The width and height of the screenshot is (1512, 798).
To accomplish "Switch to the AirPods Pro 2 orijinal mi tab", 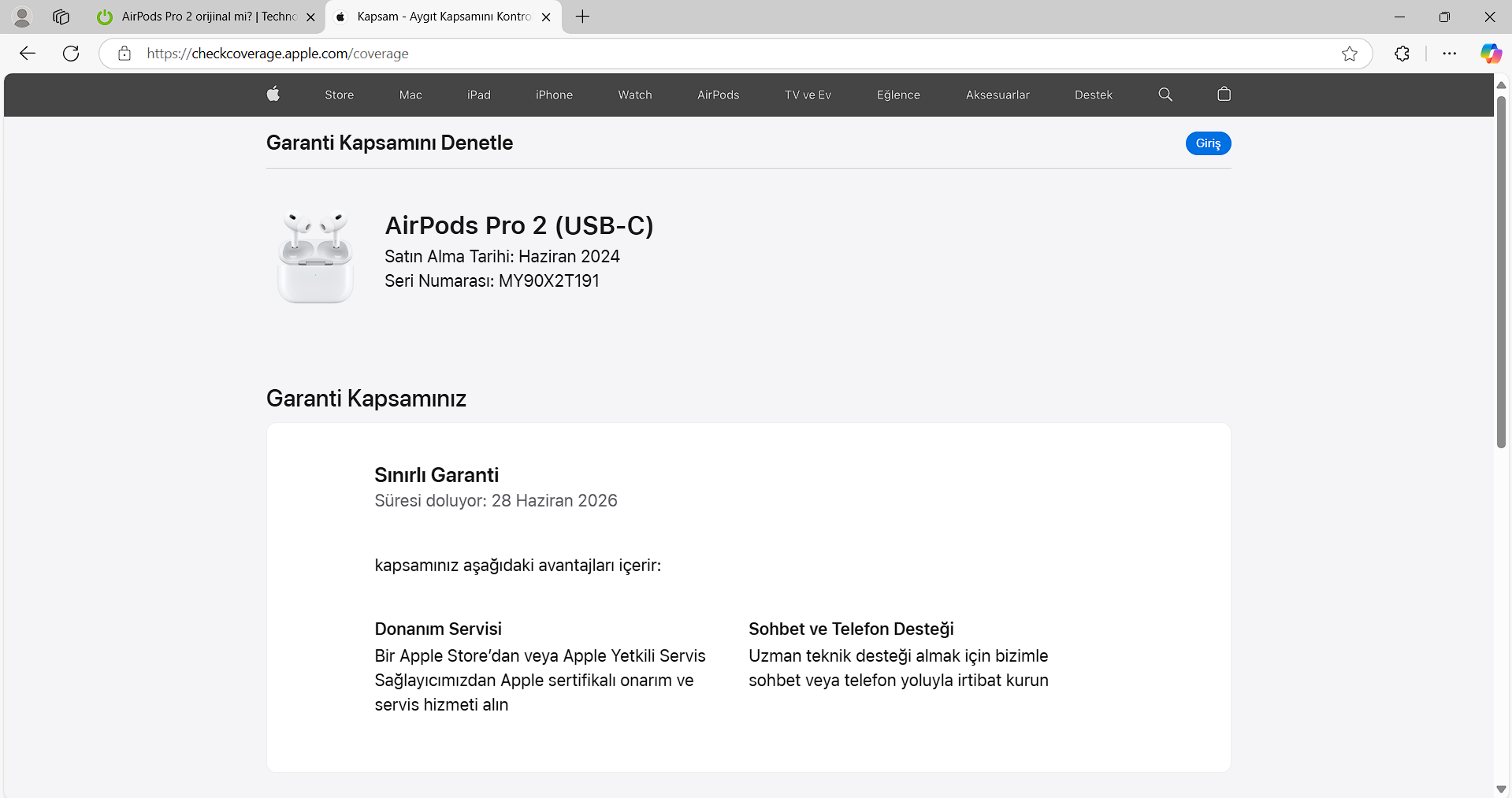I will [205, 17].
